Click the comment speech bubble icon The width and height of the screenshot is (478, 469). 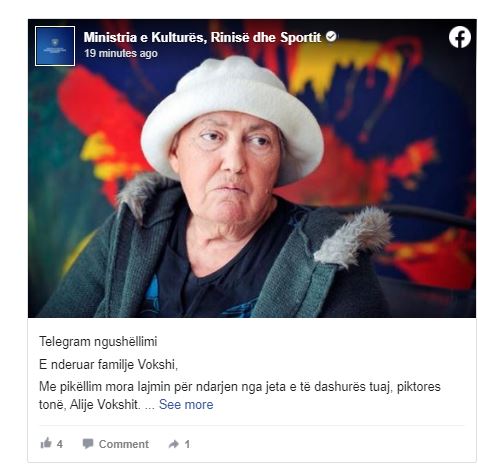click(88, 444)
